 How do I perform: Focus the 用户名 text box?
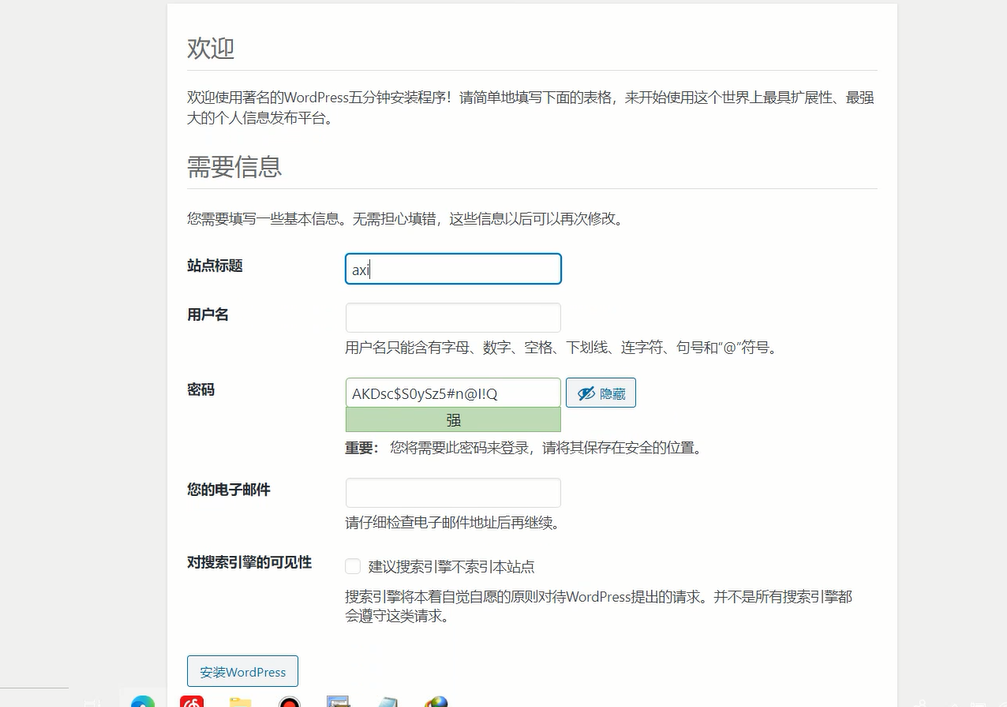point(453,318)
